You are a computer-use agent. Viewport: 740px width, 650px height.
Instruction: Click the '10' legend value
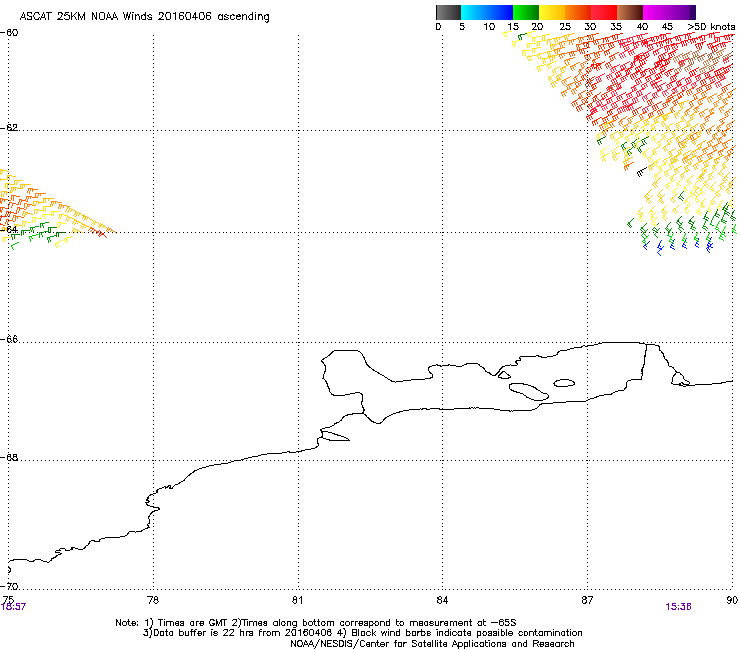(x=489, y=27)
